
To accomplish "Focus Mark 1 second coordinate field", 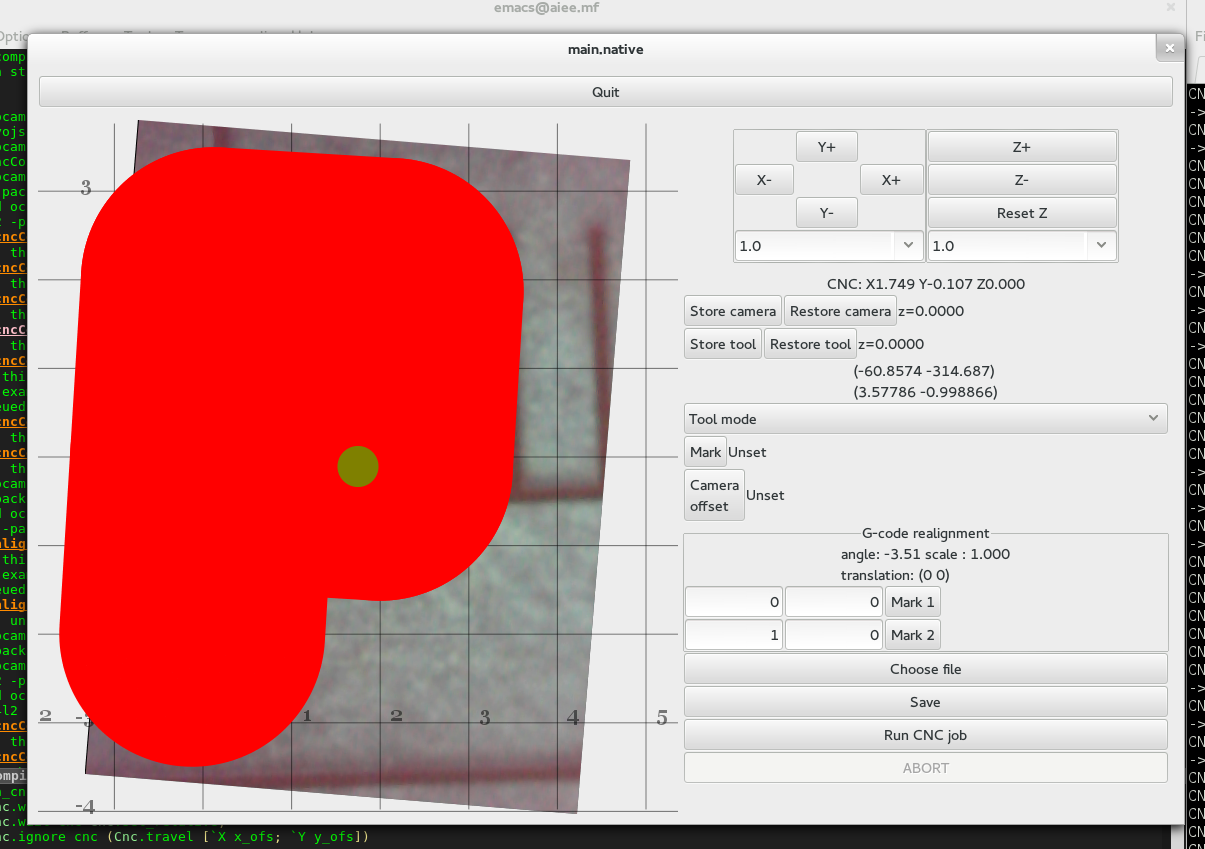I will point(834,602).
